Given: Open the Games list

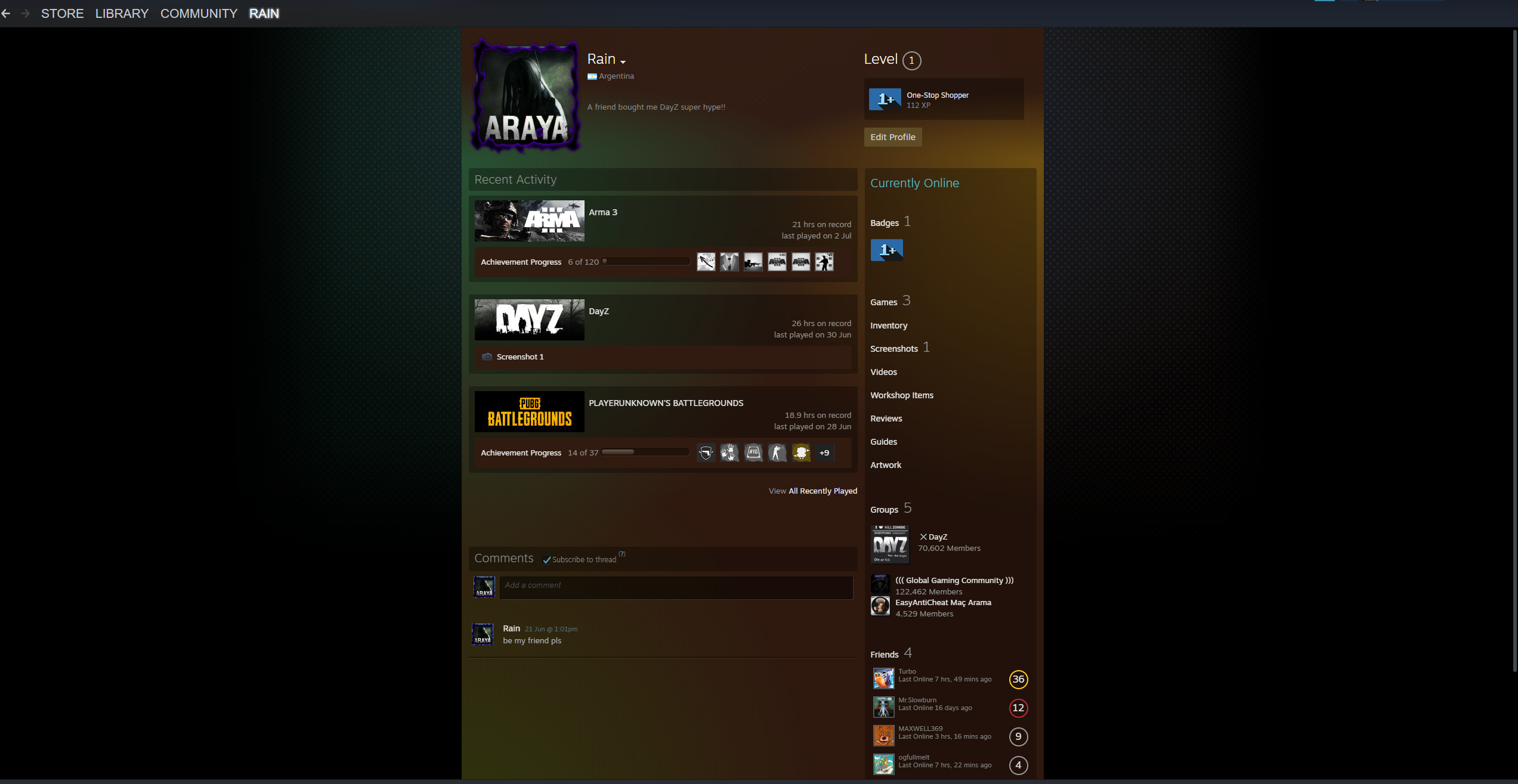Looking at the screenshot, I should [x=883, y=302].
